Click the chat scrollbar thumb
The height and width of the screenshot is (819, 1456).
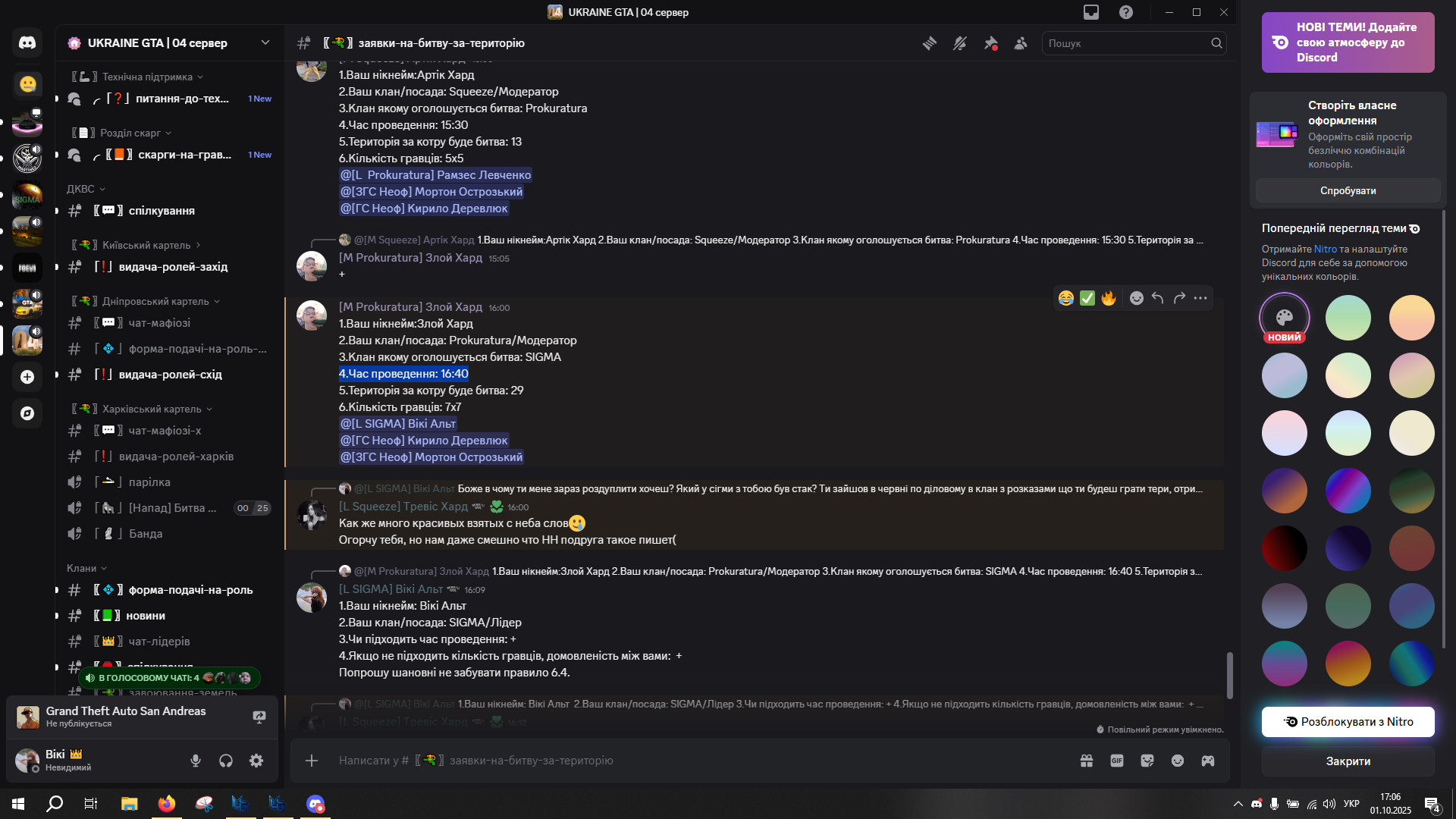(x=1229, y=675)
